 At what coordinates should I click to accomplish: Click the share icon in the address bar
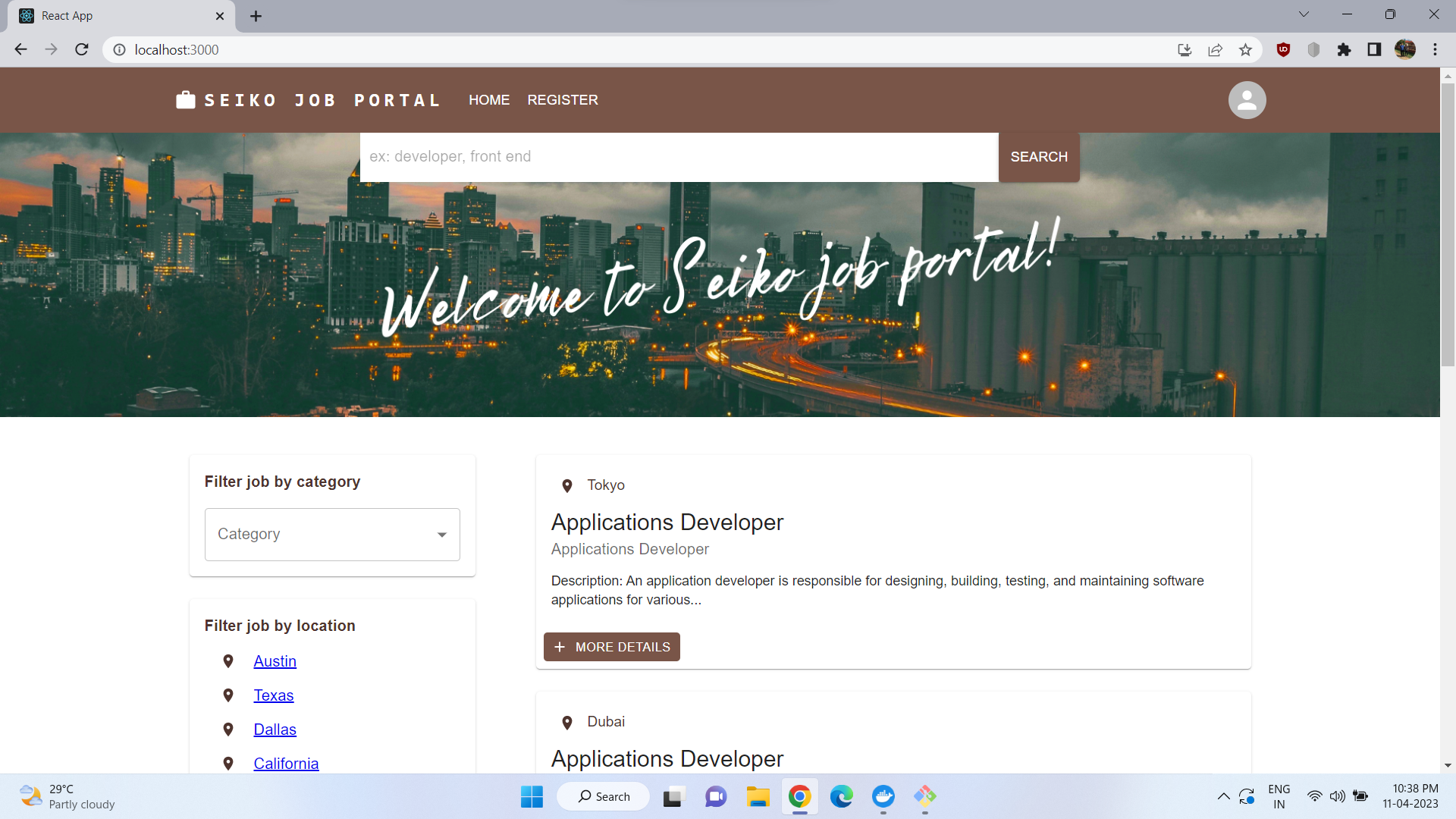click(x=1215, y=49)
